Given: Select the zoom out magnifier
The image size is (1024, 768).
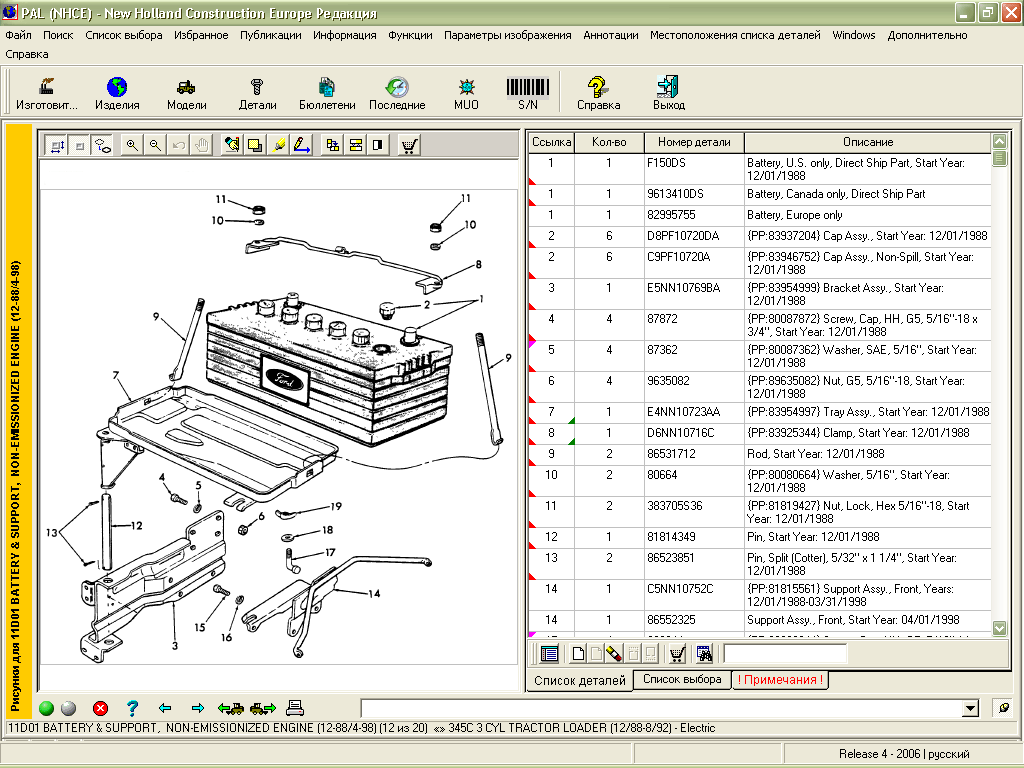Looking at the screenshot, I should (155, 146).
